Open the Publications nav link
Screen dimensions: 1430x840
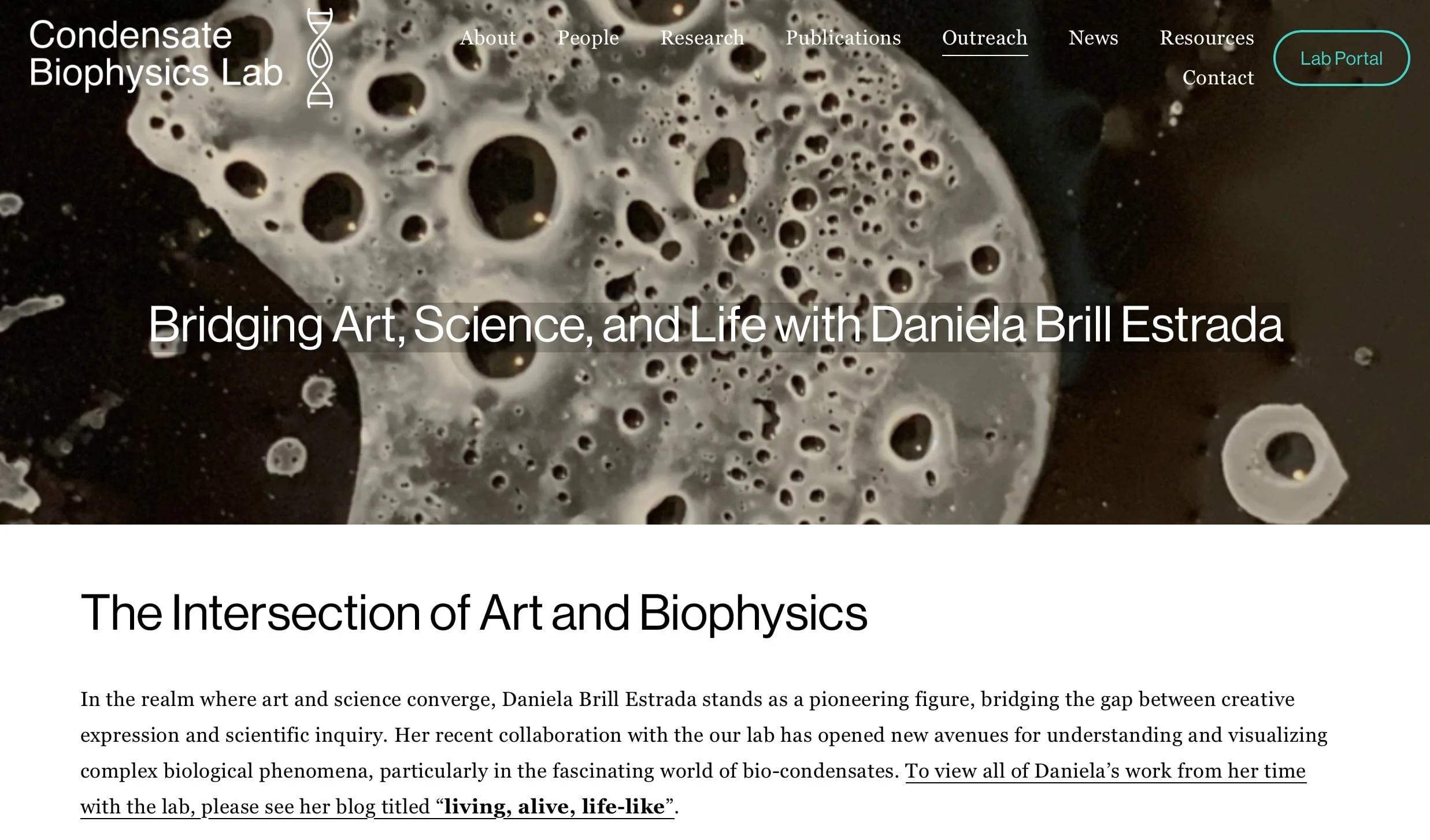(843, 38)
